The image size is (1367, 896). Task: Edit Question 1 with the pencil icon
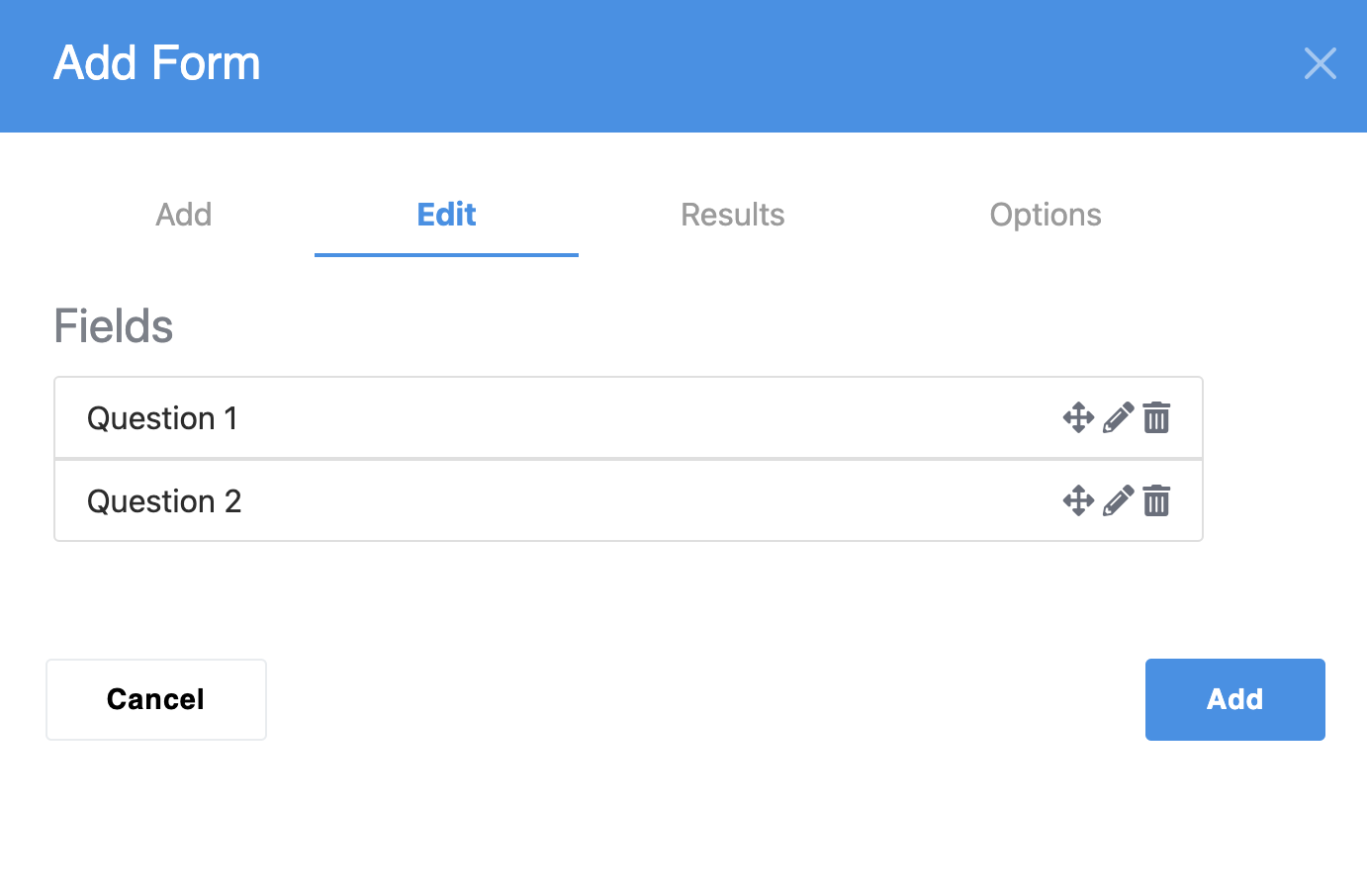click(x=1118, y=417)
